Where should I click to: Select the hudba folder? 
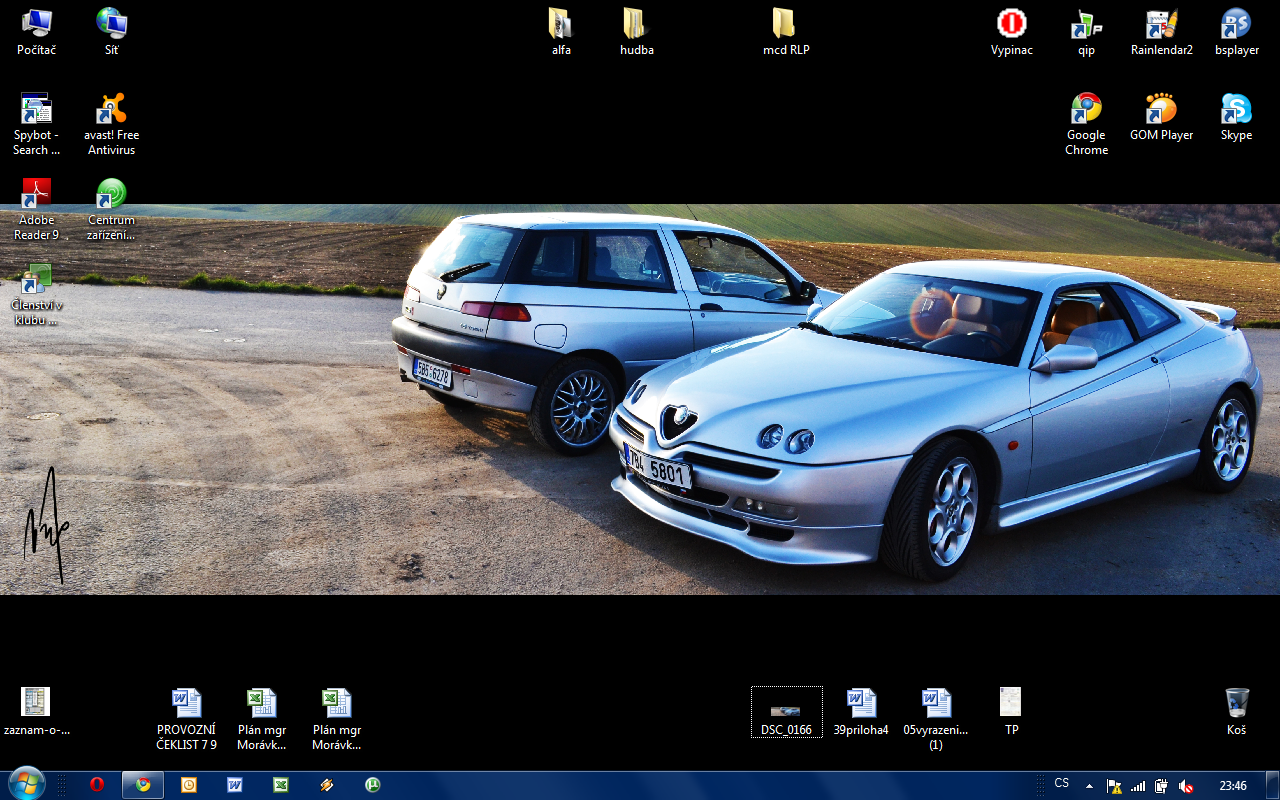(x=636, y=23)
